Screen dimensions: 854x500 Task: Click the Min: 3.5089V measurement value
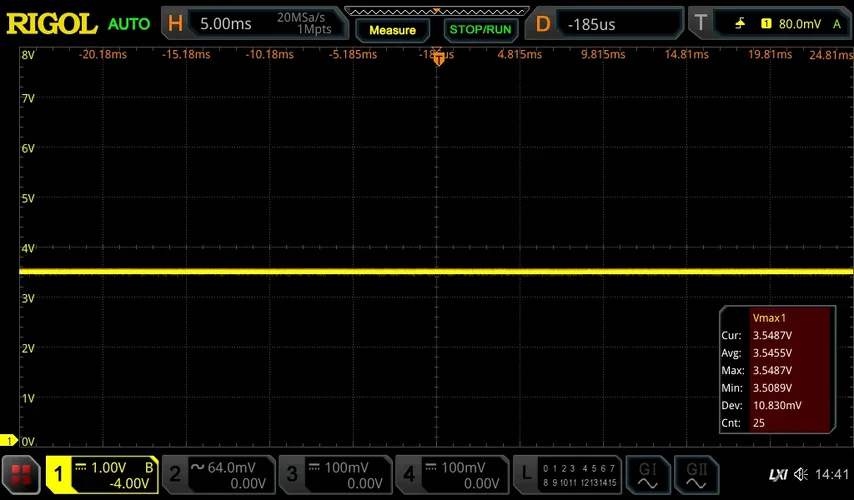[x=772, y=388]
